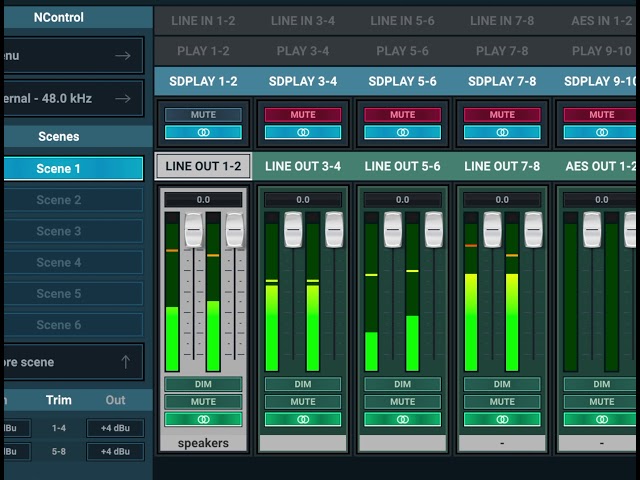Image resolution: width=640 pixels, height=480 pixels.
Task: Recall Scene 6
Action: coord(74,325)
